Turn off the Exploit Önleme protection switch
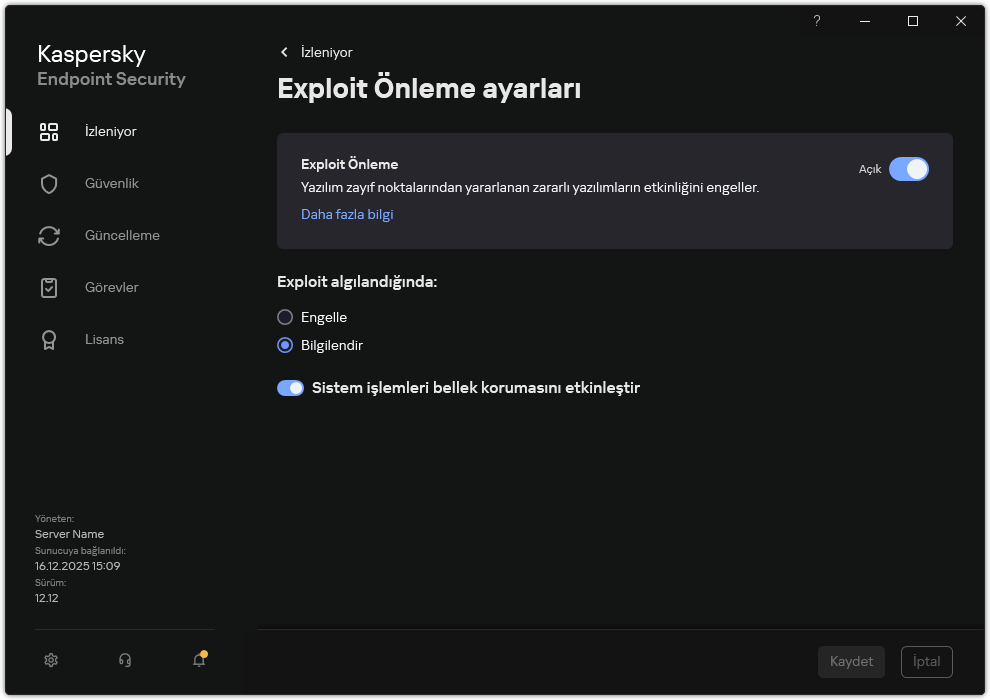The height and width of the screenshot is (700, 990). 909,169
